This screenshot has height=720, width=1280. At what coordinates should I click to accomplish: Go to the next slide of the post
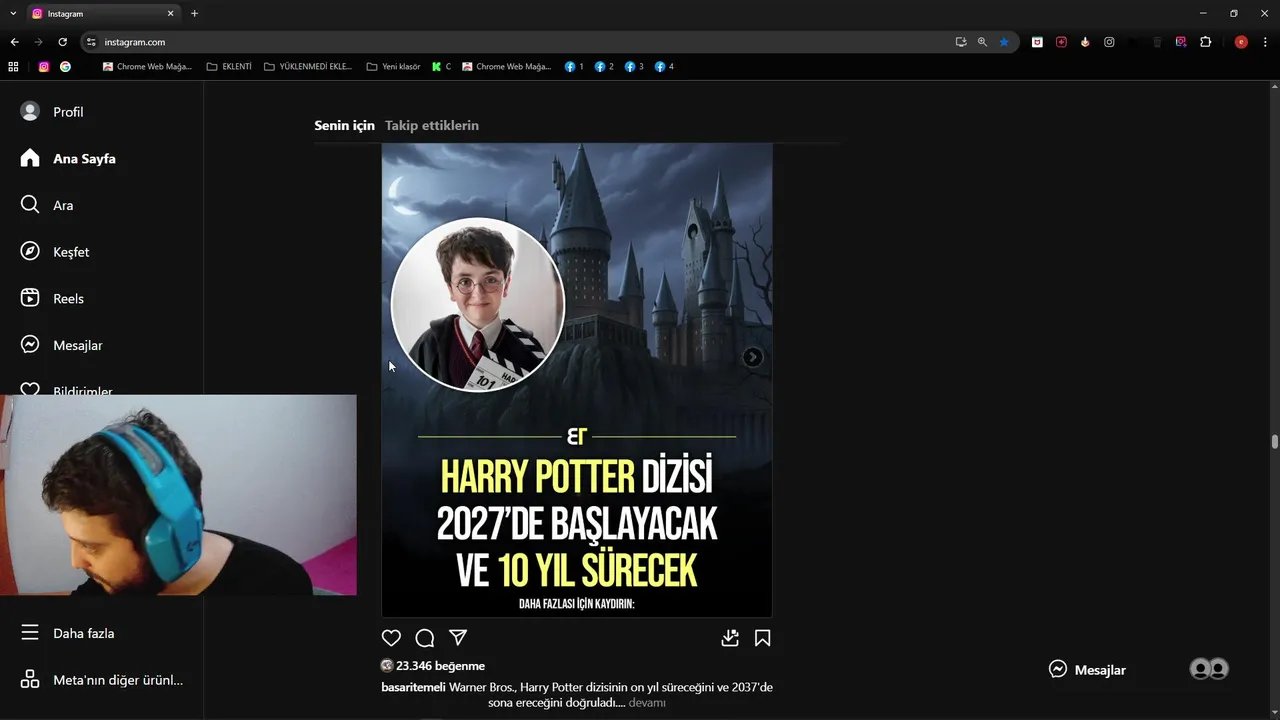[753, 357]
